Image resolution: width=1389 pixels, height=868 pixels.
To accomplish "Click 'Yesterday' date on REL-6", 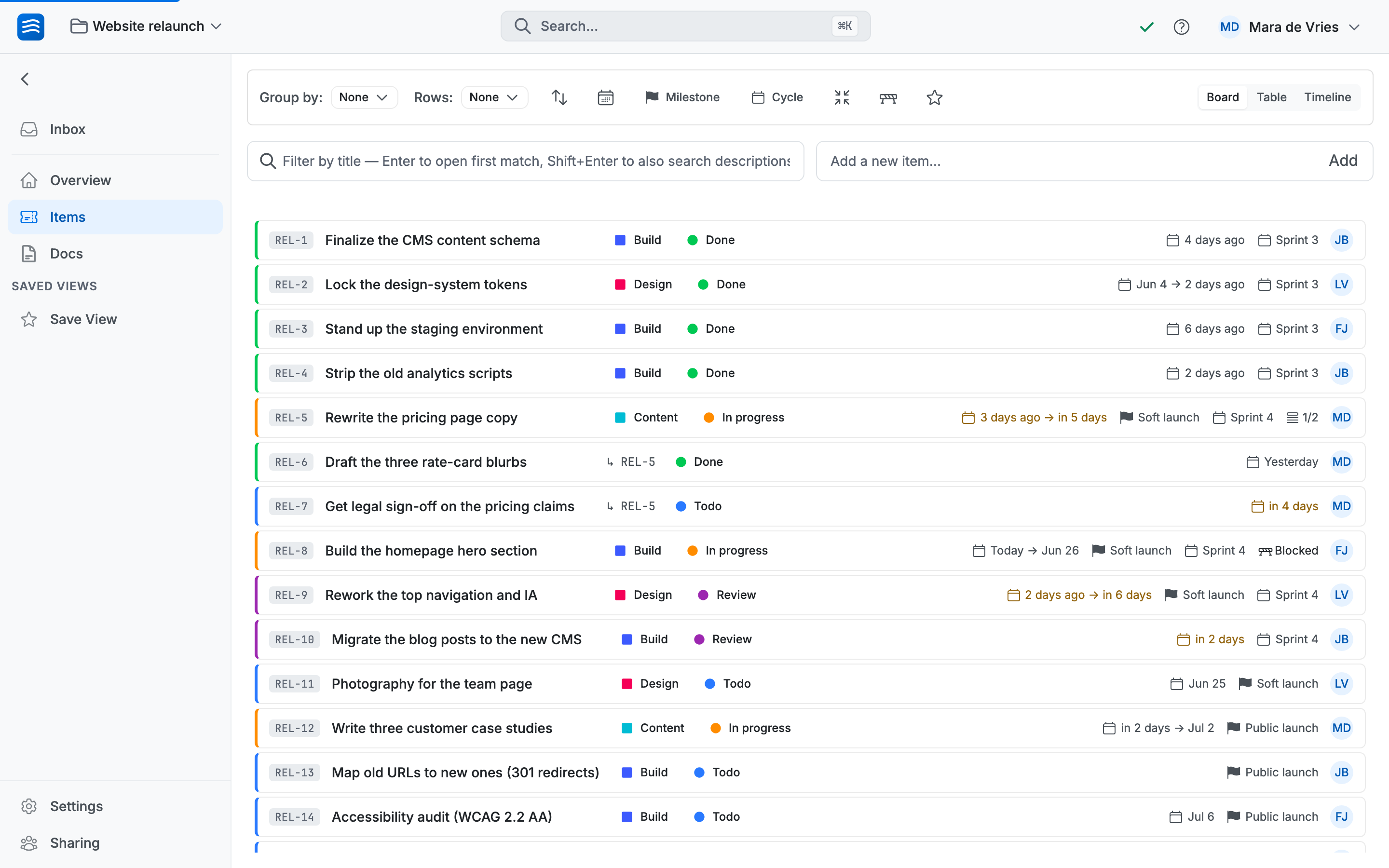I will (1282, 462).
